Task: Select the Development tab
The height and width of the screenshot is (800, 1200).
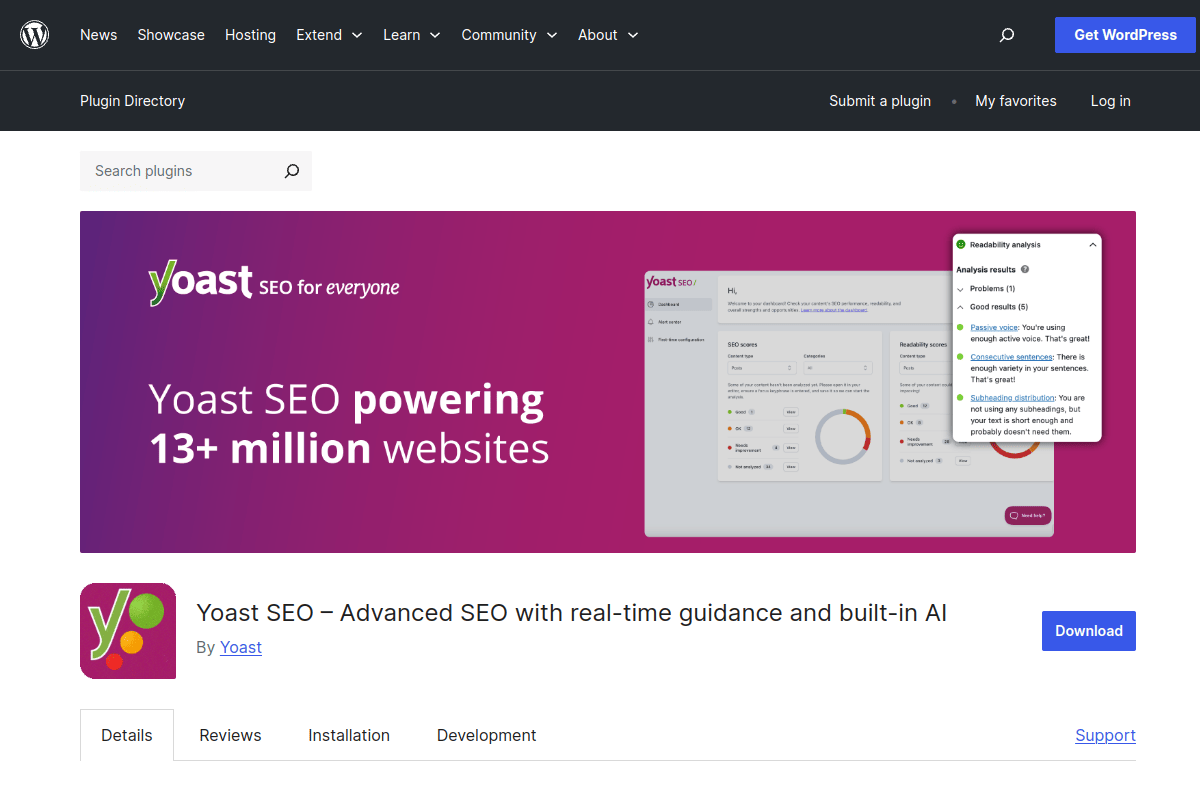Action: tap(486, 735)
